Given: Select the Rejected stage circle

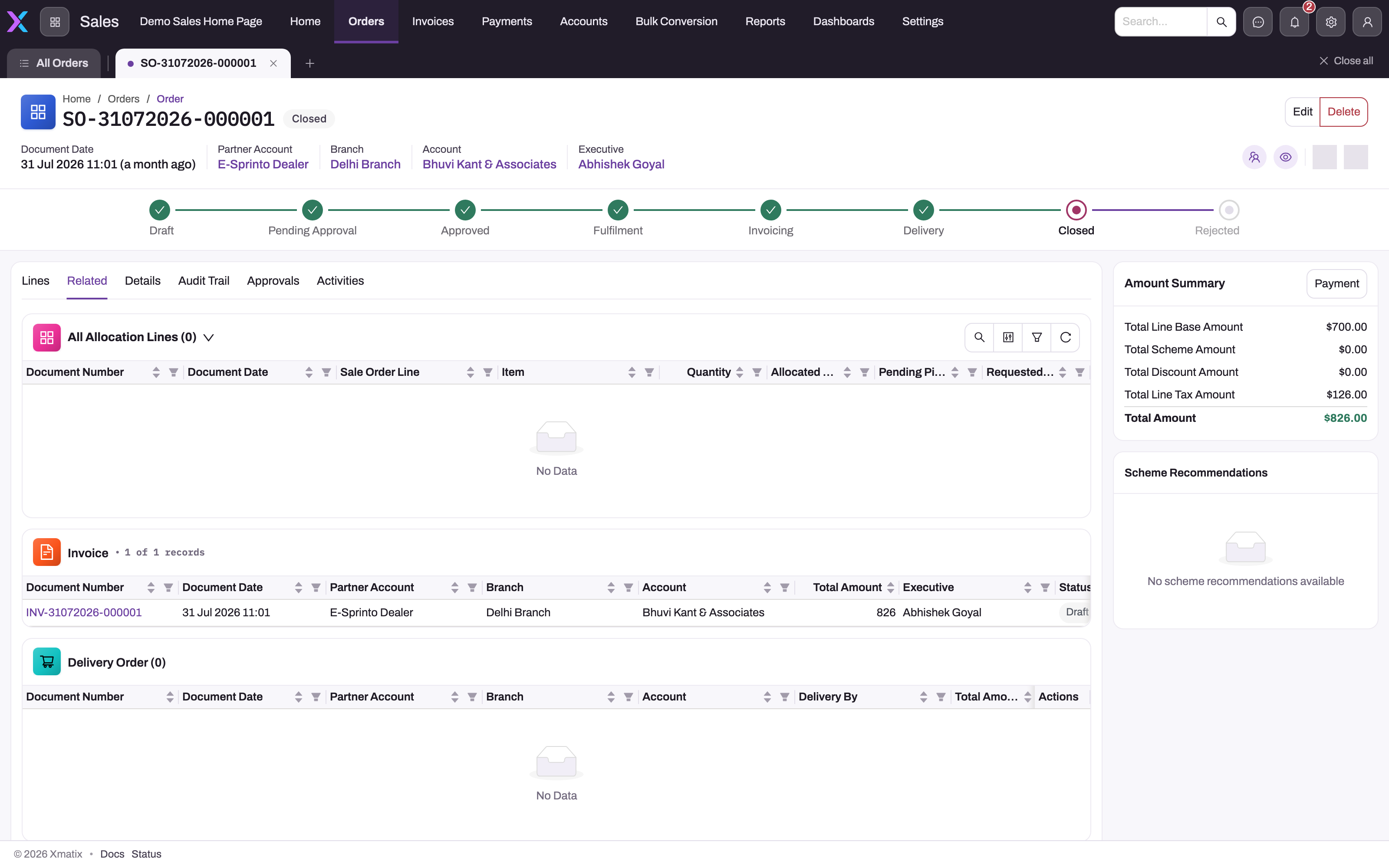Looking at the screenshot, I should tap(1229, 210).
